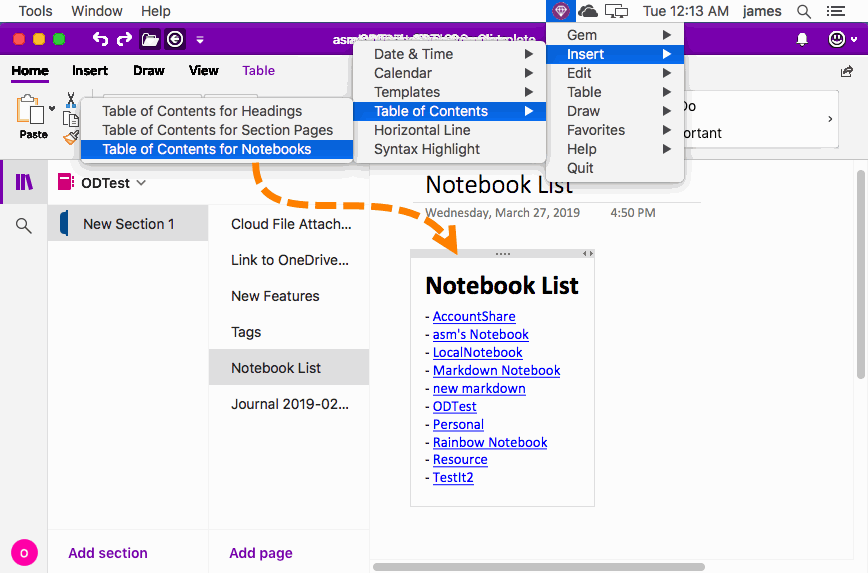Switch to the Insert ribbon tab
Screen dimensions: 868x573
(x=90, y=71)
